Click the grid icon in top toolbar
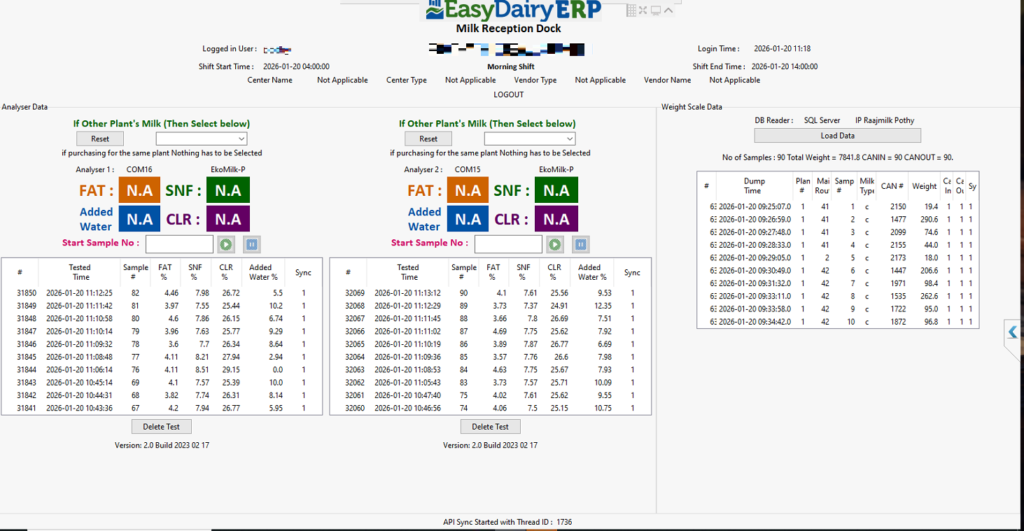This screenshot has height=531, width=1024. click(x=631, y=10)
